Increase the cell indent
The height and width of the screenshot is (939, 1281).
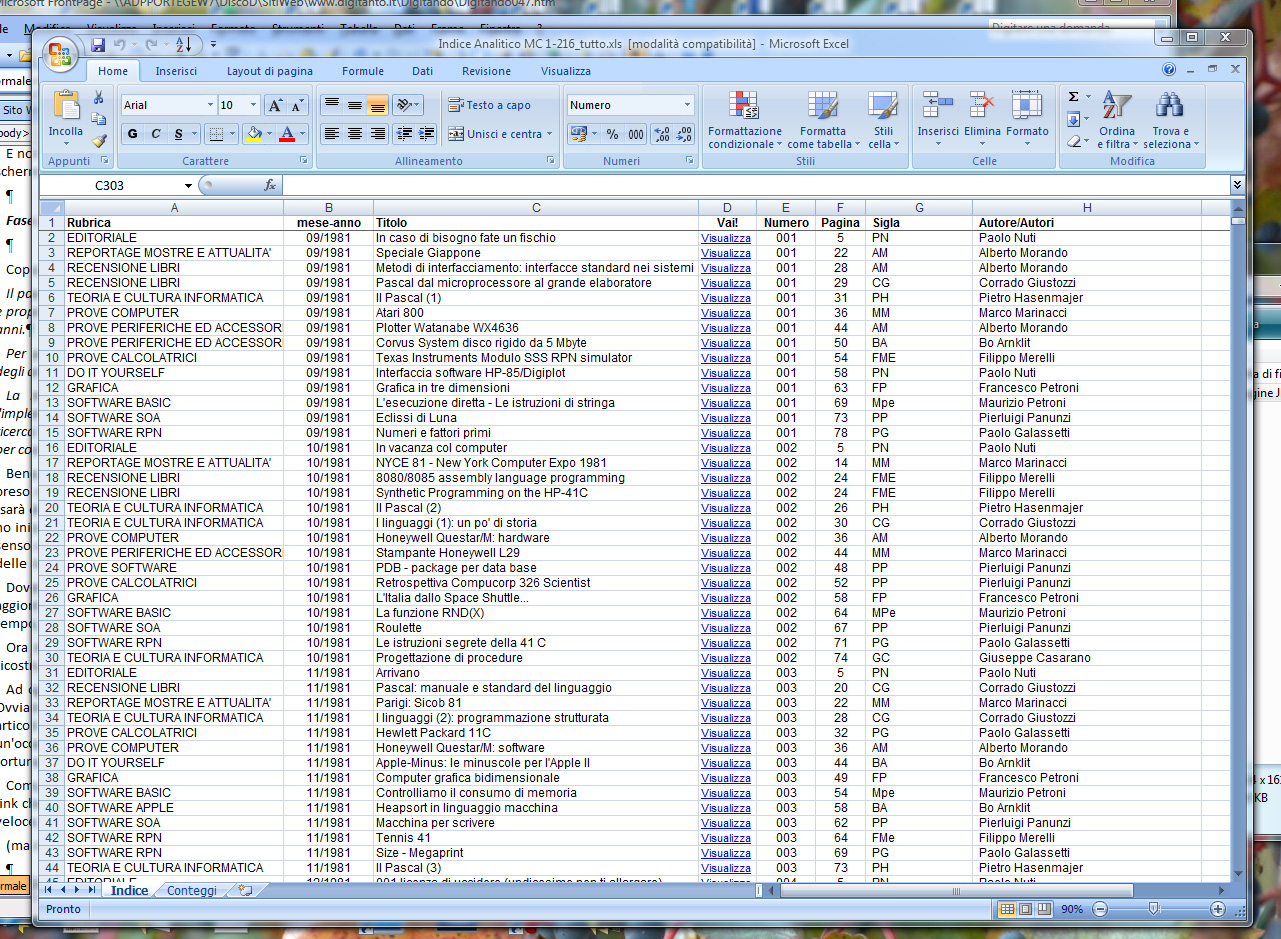[x=427, y=134]
